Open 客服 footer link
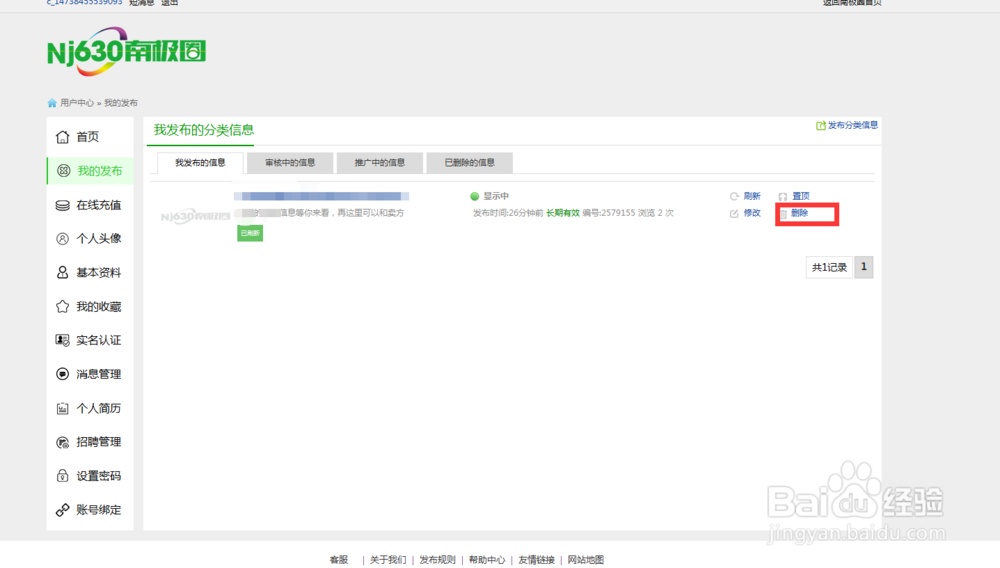The image size is (1000, 568). [339, 560]
